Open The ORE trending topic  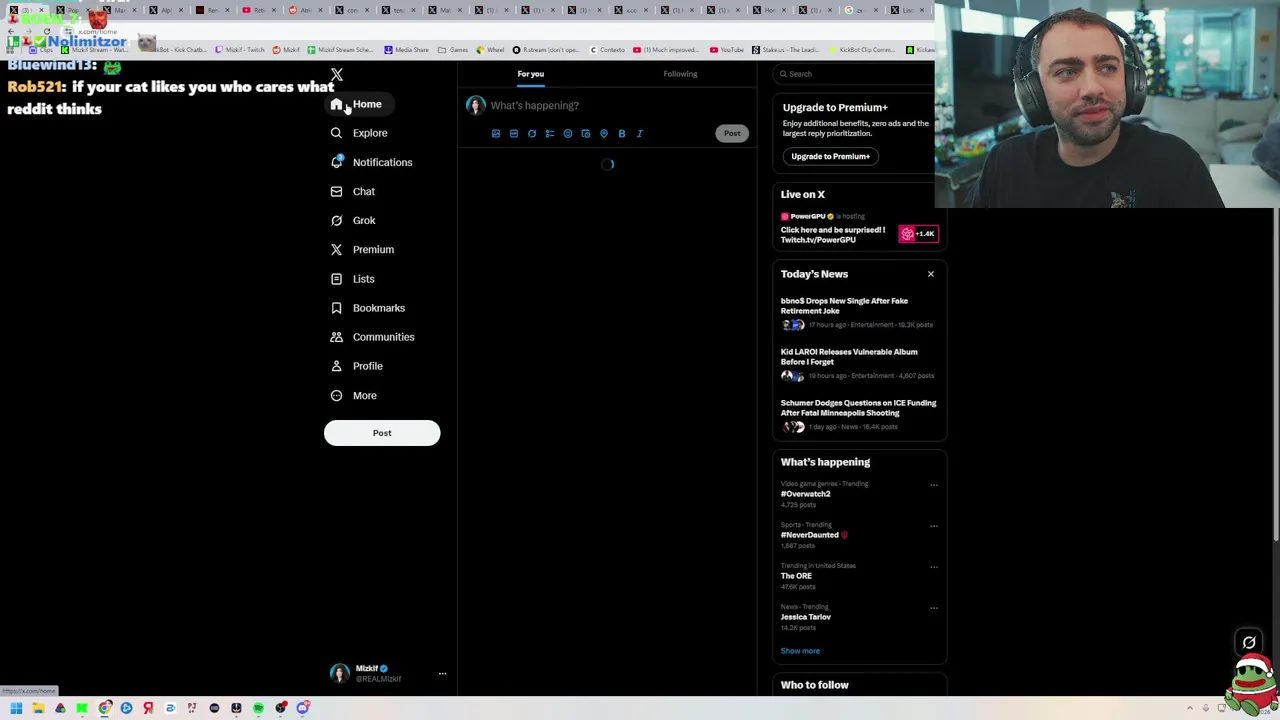(796, 576)
